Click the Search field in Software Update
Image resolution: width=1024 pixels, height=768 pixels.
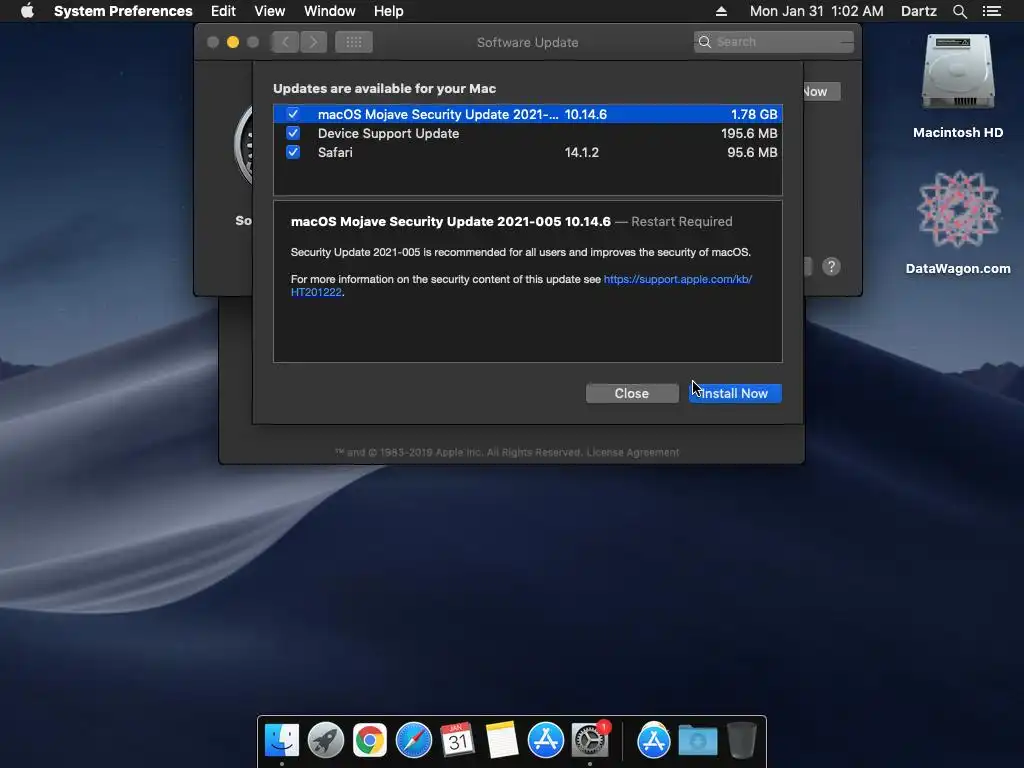[774, 42]
